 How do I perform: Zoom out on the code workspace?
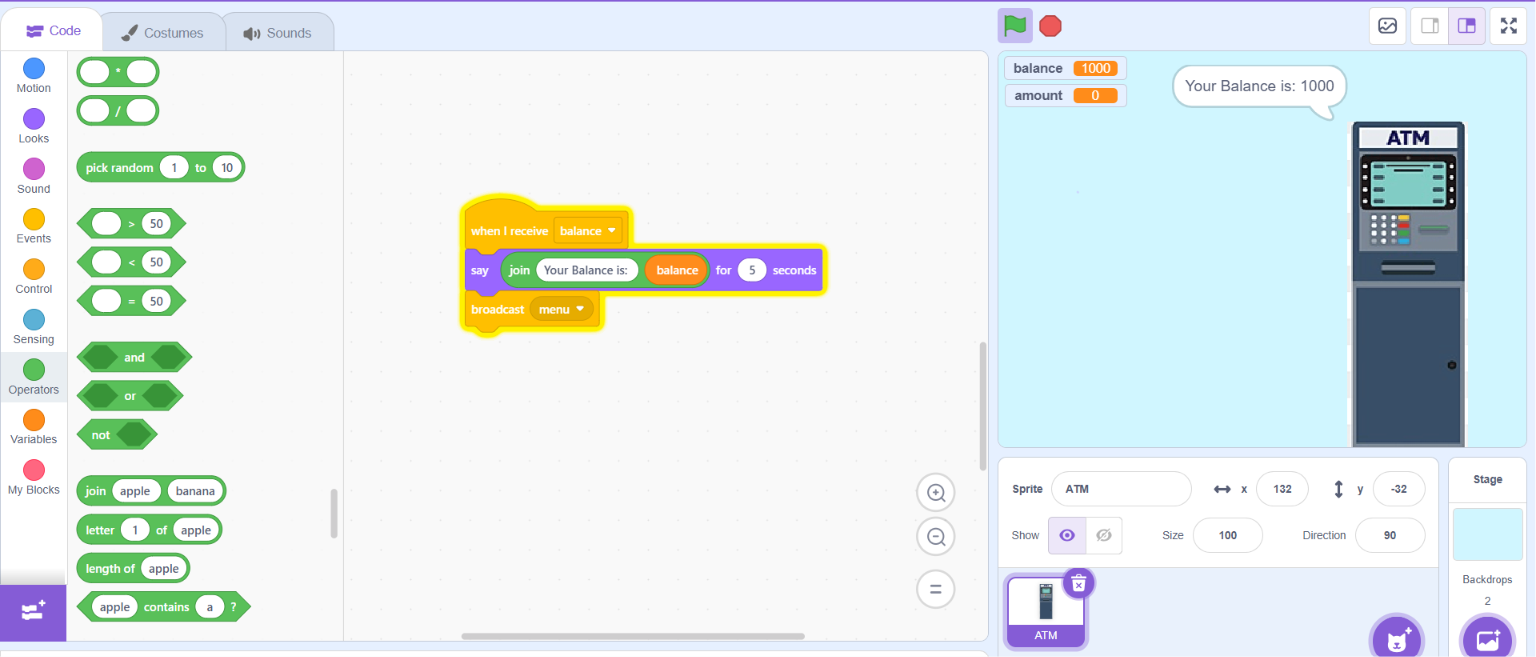click(x=936, y=537)
